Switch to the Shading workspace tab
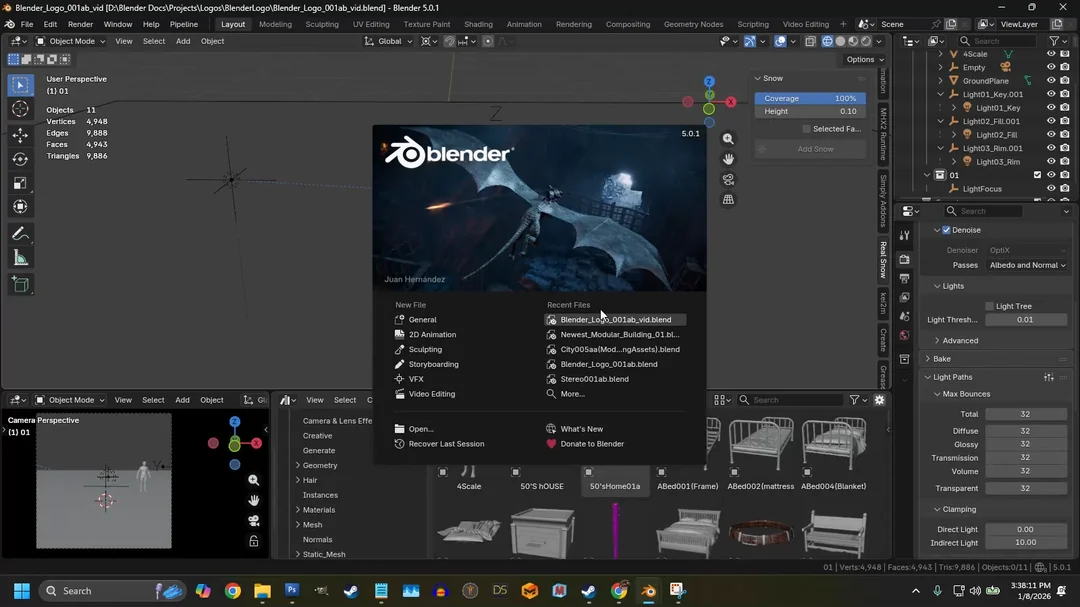This screenshot has height=607, width=1080. pos(478,24)
